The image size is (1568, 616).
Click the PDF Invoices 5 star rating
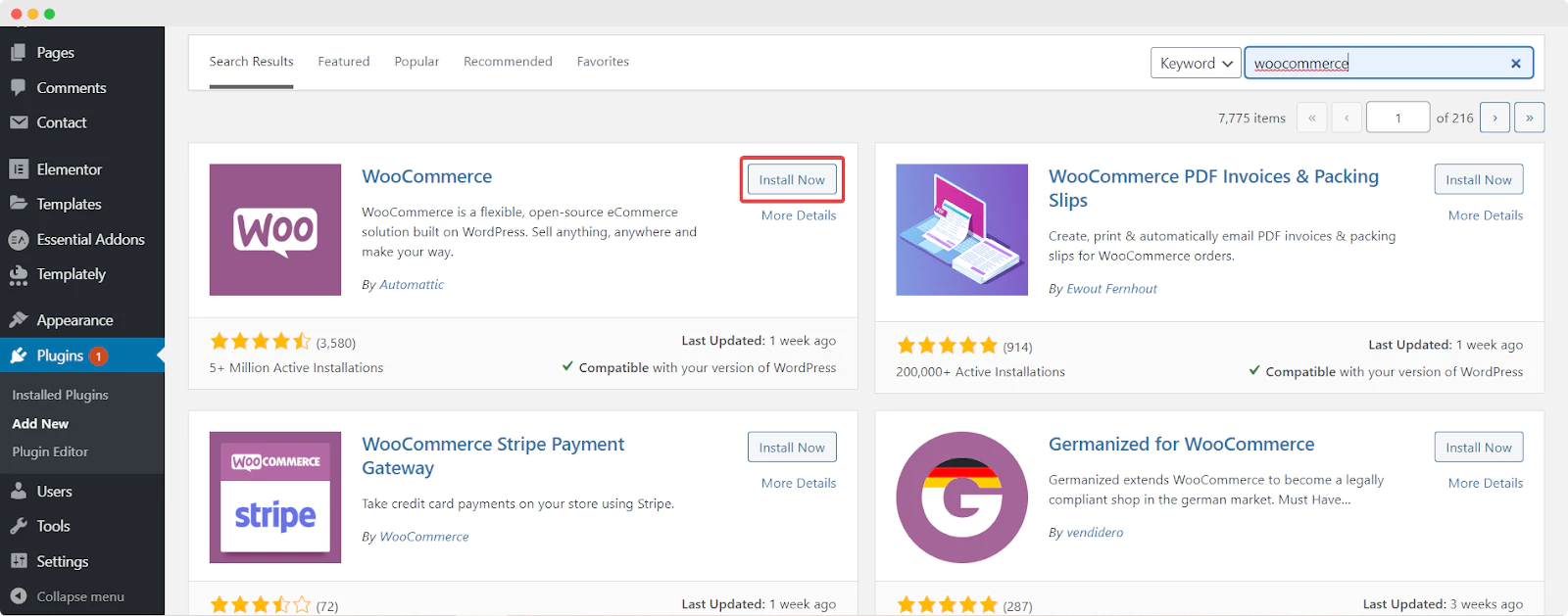pos(947,346)
